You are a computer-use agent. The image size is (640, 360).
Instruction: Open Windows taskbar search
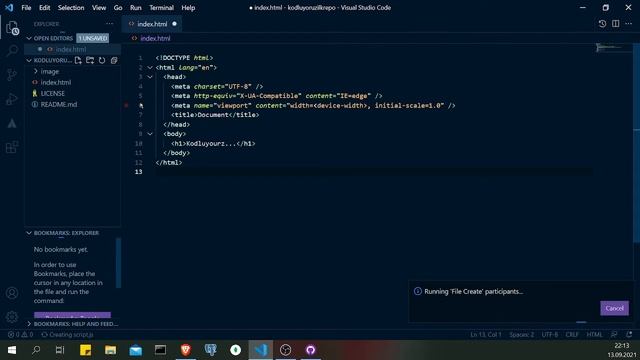click(36, 350)
